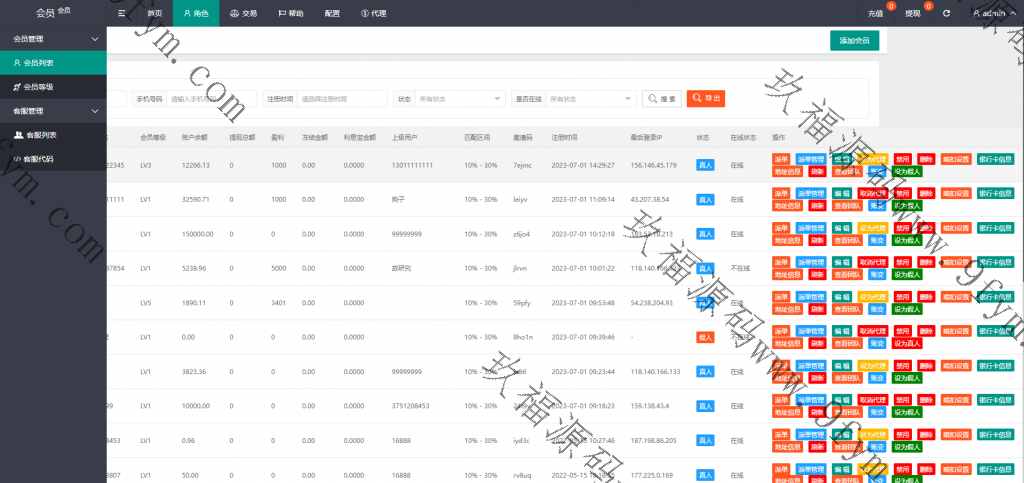Open the 是否在线 online status dropdown
This screenshot has width=1024, height=483.
(590, 99)
